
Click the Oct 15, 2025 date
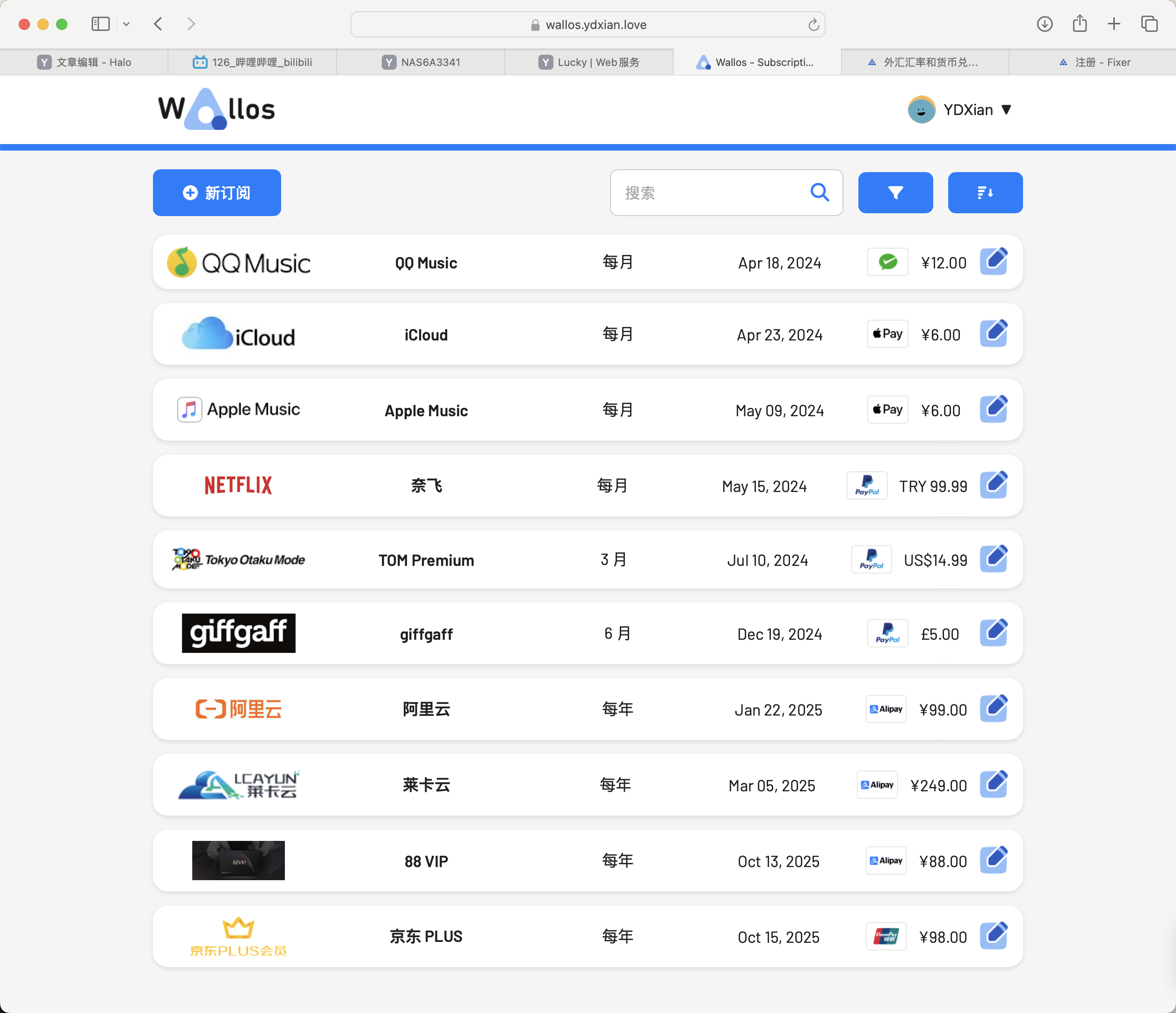tap(778, 937)
